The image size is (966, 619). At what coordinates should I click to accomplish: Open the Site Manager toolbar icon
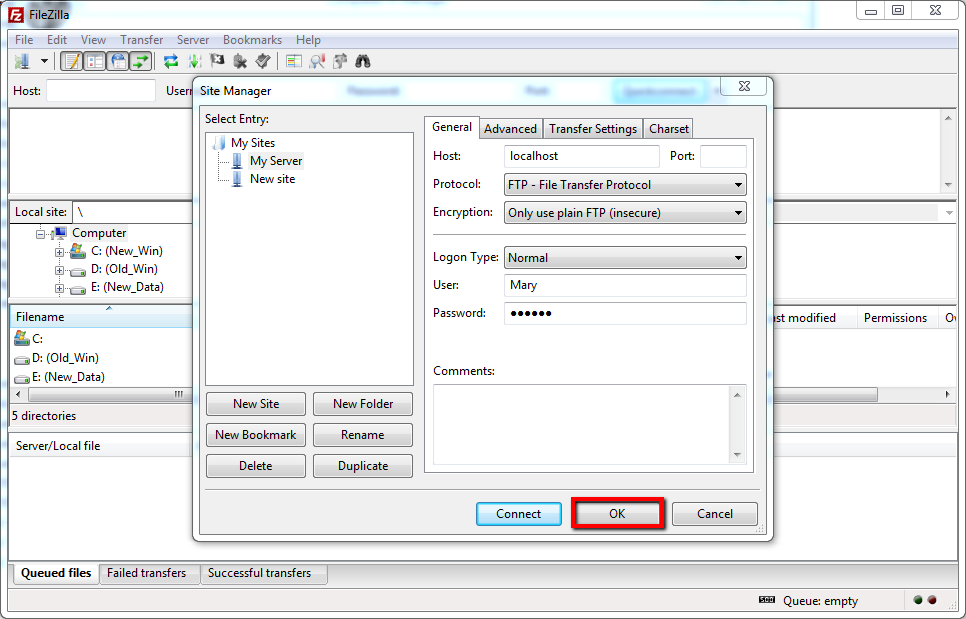pyautogui.click(x=22, y=61)
